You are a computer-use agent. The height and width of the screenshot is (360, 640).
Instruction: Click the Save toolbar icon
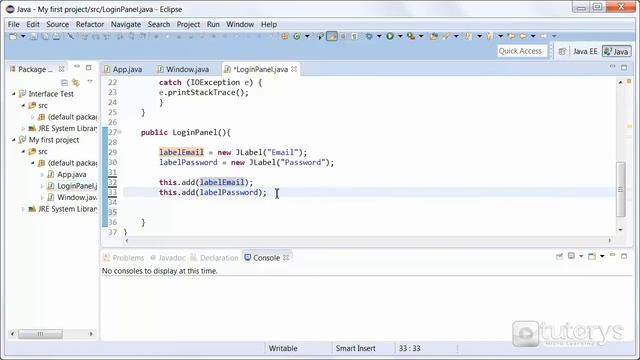coord(33,37)
